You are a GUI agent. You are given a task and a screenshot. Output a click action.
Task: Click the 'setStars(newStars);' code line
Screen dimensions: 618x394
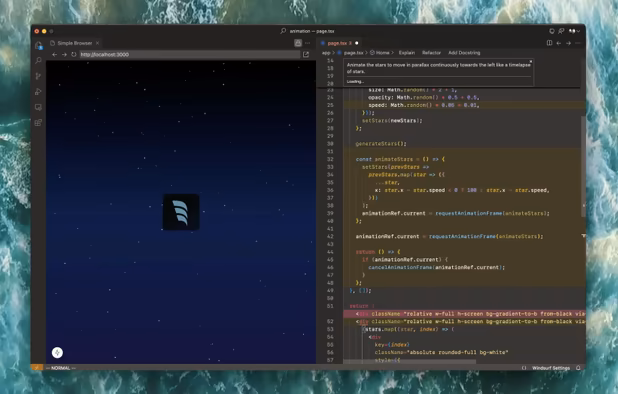[392, 121]
